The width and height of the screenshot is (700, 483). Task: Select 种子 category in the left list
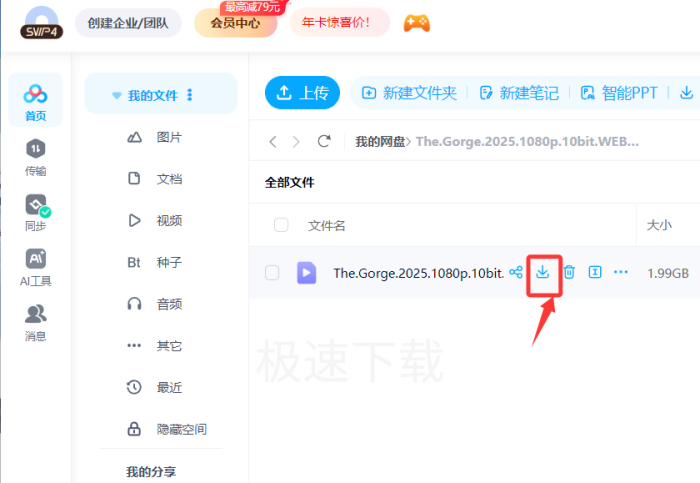169,262
